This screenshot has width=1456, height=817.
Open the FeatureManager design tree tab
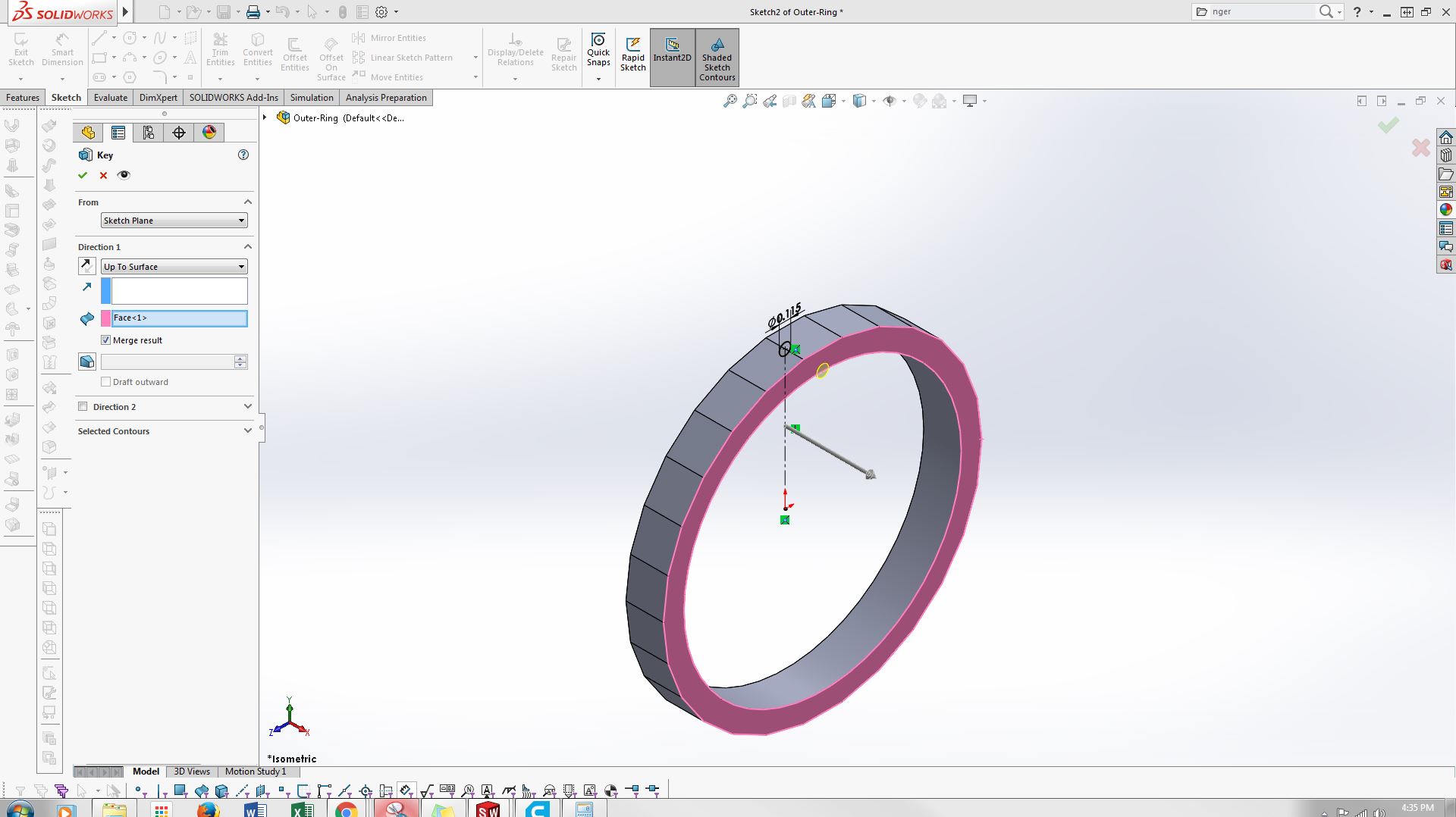click(x=88, y=133)
